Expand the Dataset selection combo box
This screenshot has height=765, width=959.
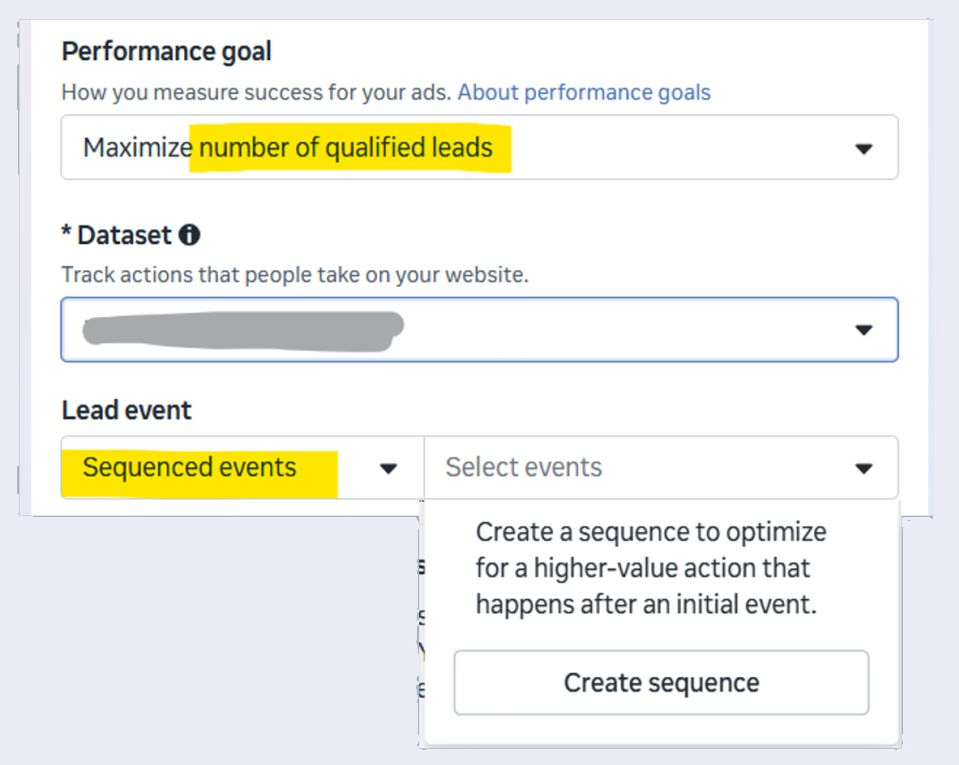(480, 330)
